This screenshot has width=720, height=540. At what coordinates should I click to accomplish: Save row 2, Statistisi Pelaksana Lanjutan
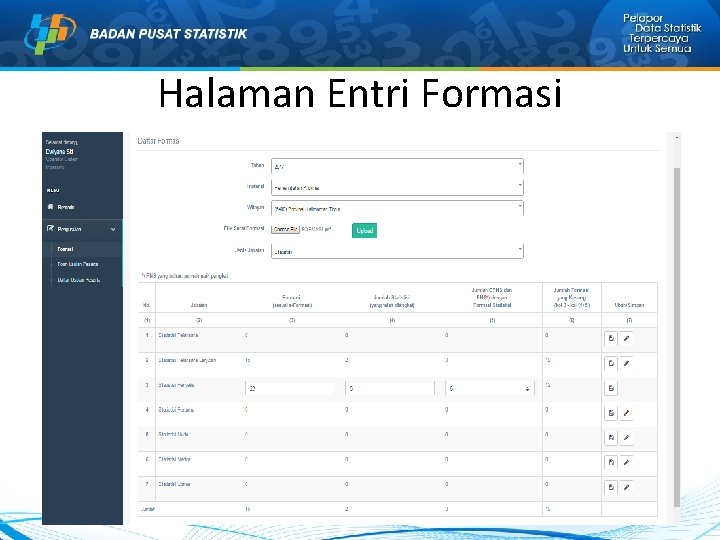(x=611, y=363)
